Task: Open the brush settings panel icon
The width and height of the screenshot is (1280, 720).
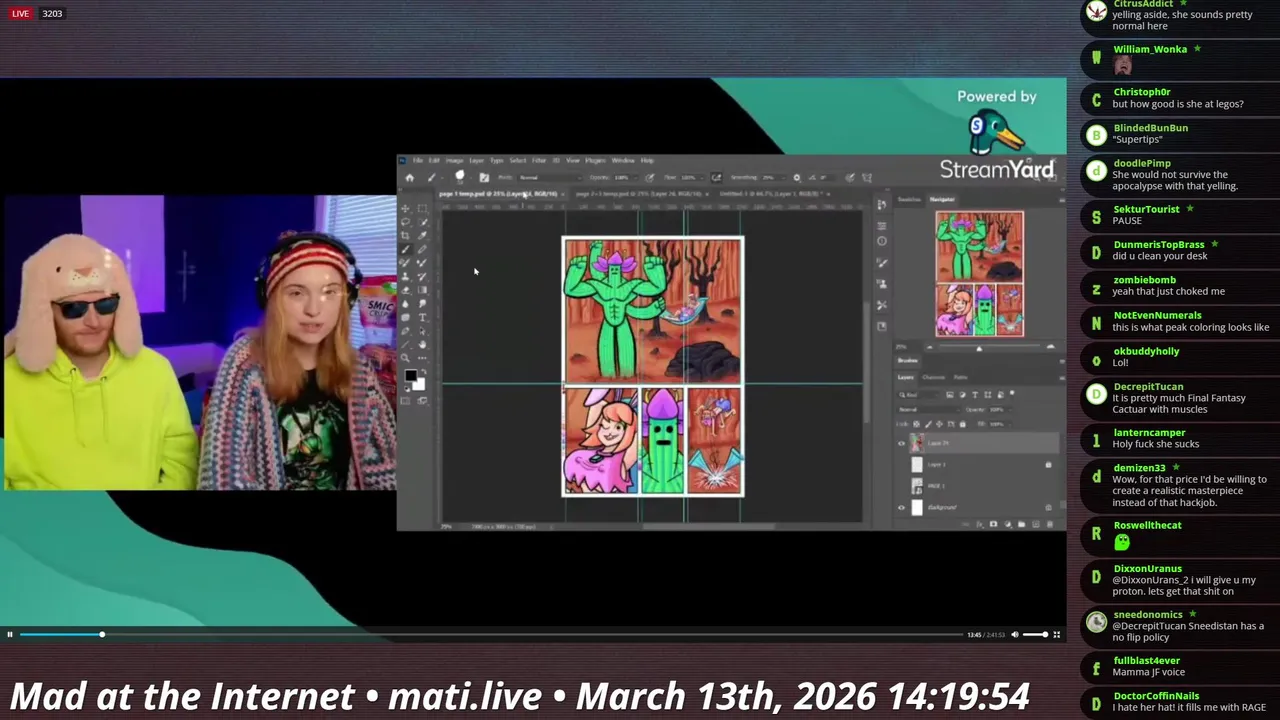Action: point(484,178)
